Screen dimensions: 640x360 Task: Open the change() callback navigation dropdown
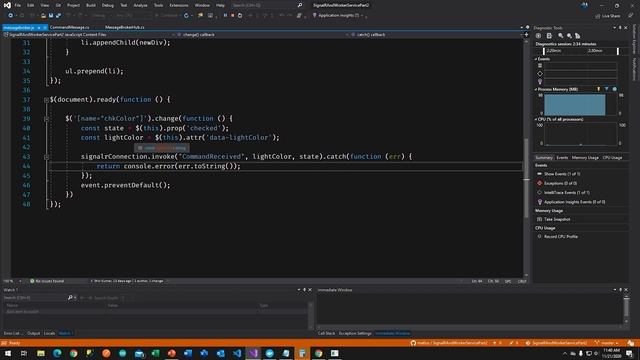[261, 35]
